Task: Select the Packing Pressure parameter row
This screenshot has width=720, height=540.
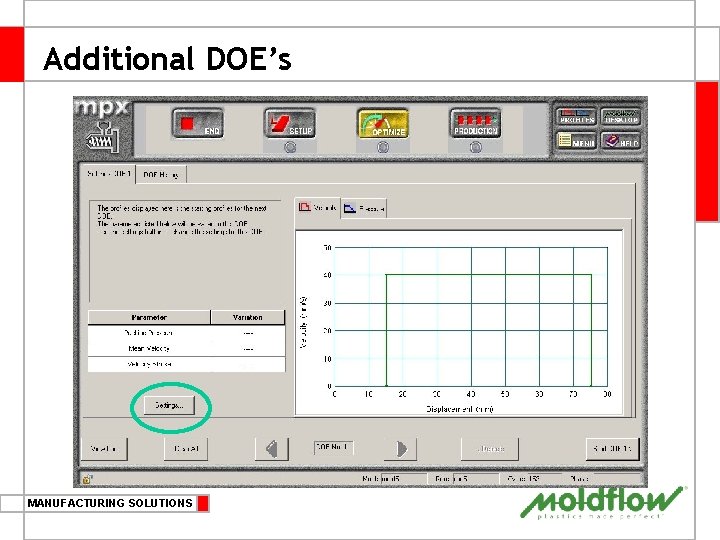Action: coord(186,333)
